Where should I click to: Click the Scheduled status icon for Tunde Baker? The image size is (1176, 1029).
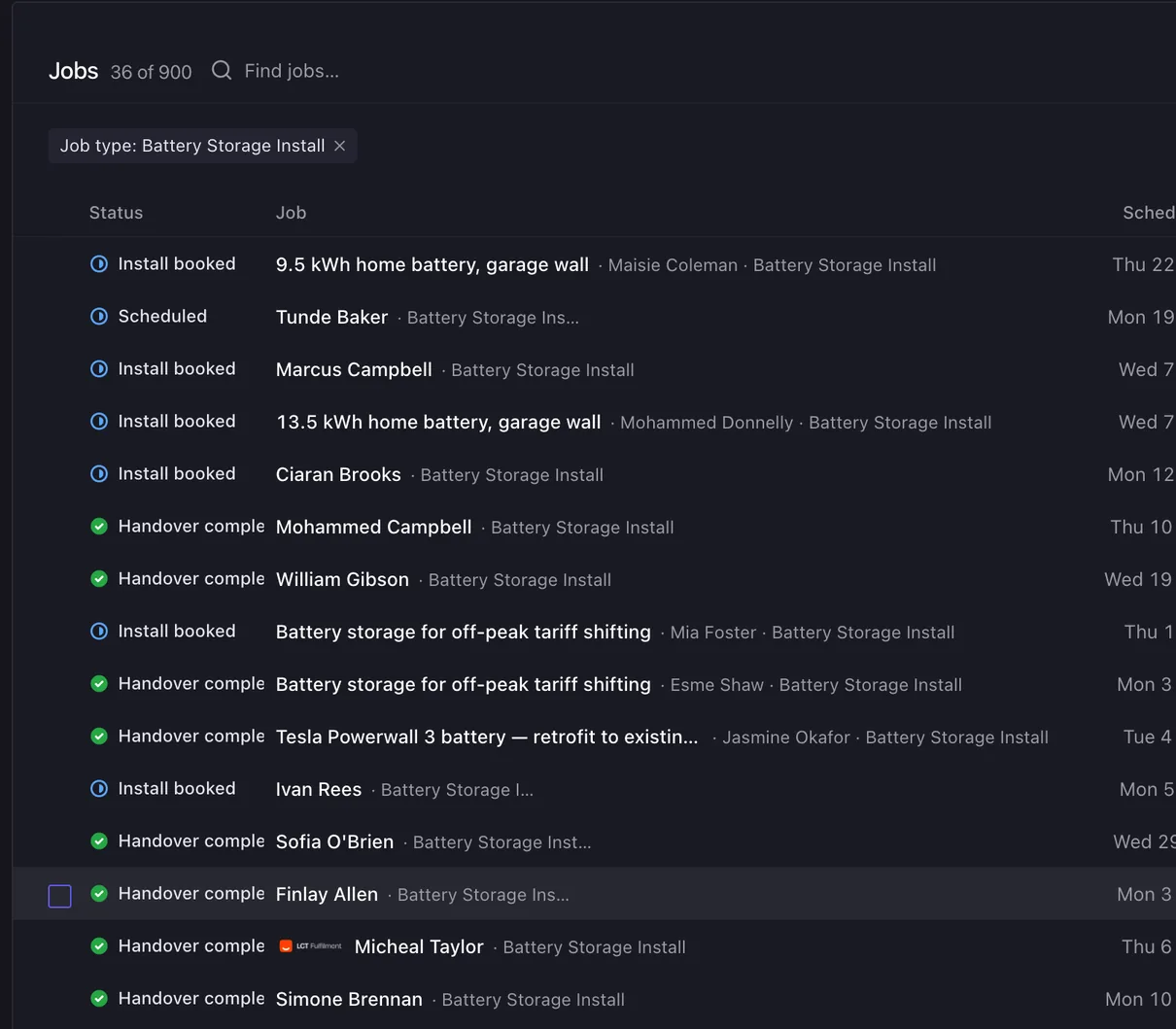pyautogui.click(x=99, y=317)
